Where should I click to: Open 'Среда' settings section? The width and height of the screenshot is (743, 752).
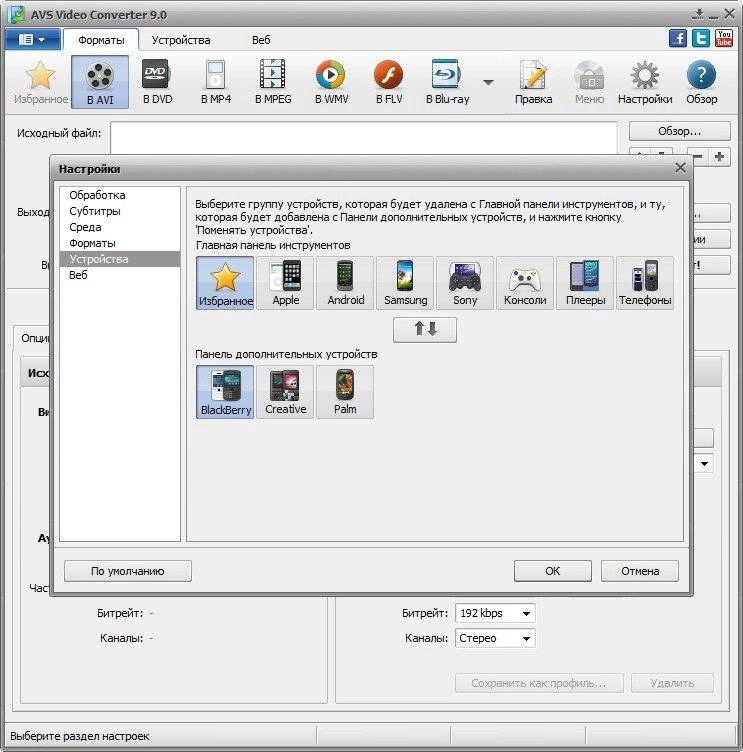(x=120, y=227)
